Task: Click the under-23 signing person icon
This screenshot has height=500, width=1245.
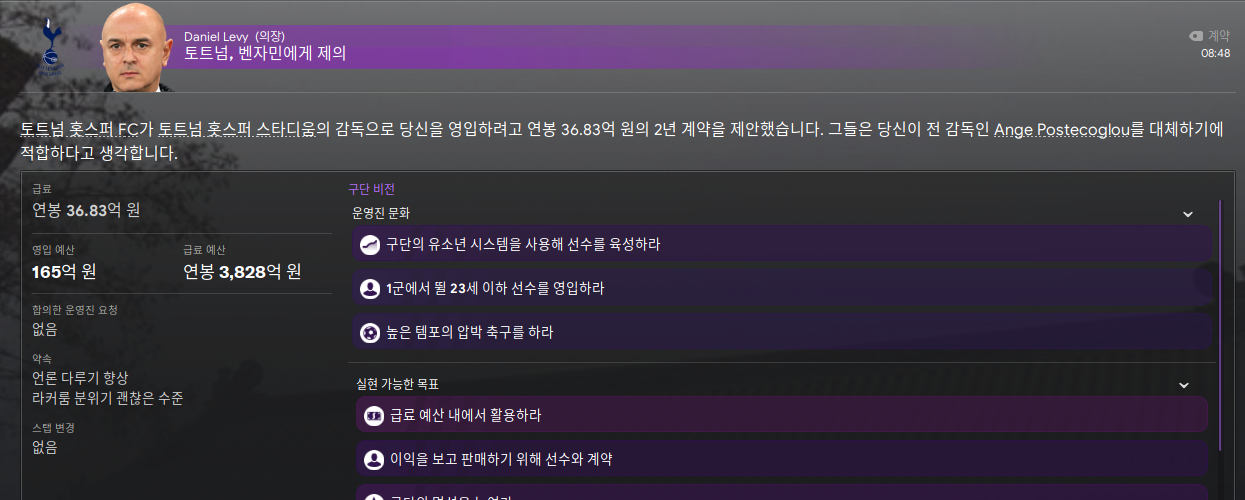Action: [370, 288]
